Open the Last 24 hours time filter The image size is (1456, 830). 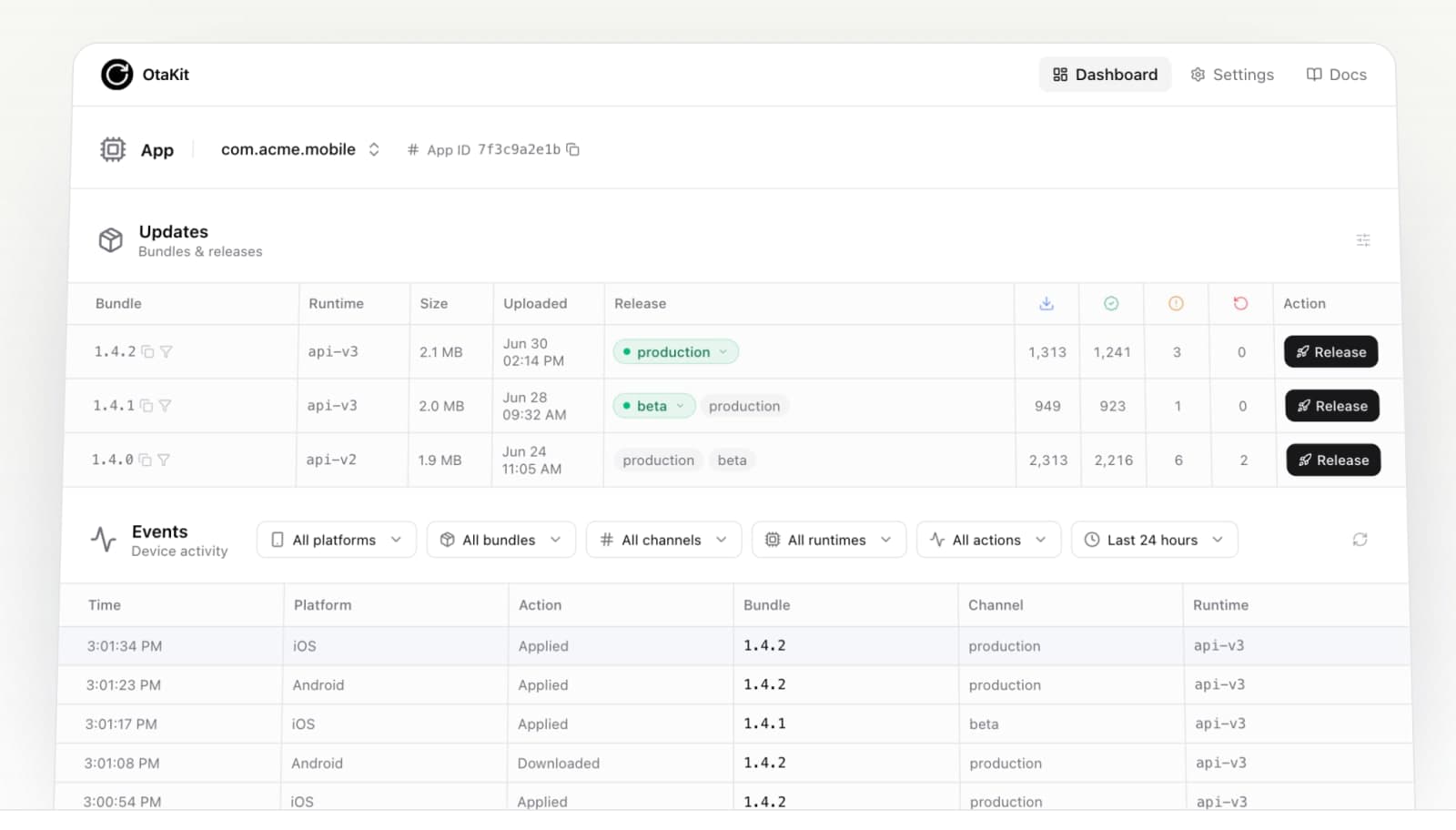[x=1155, y=540]
